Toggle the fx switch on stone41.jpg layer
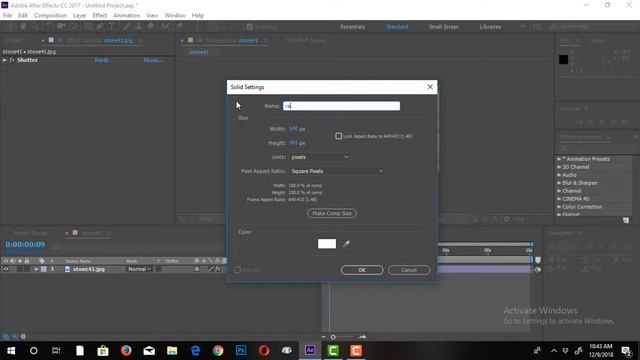640x360 pixels. [x=218, y=269]
